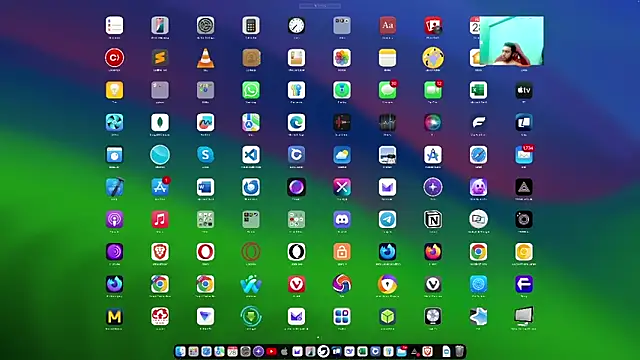Viewport: 640px width, 360px height.
Task: Open Microsoft Word
Action: 205,187
